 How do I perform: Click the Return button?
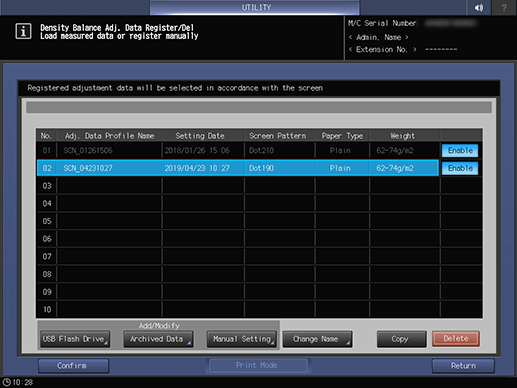[x=463, y=366]
